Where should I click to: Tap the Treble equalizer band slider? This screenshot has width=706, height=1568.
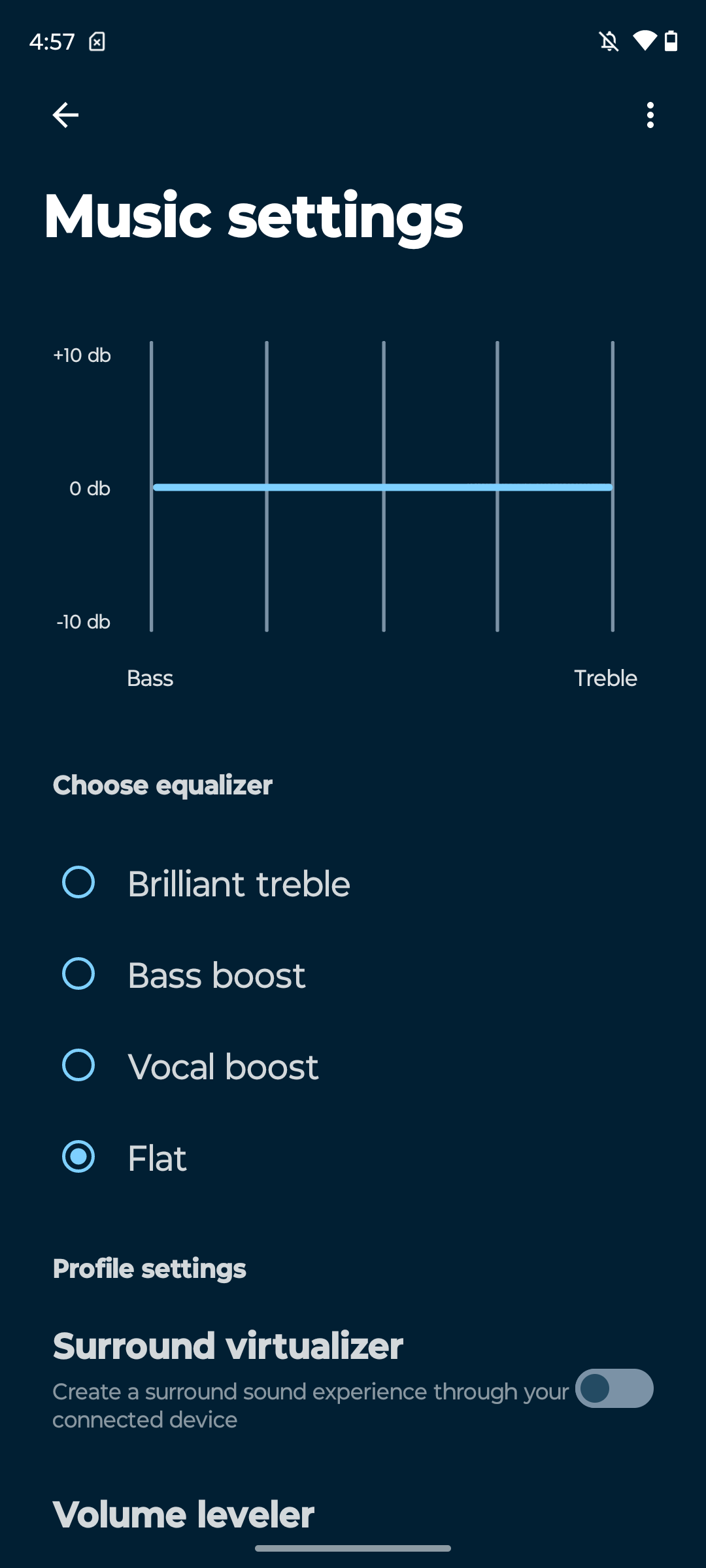(x=613, y=486)
